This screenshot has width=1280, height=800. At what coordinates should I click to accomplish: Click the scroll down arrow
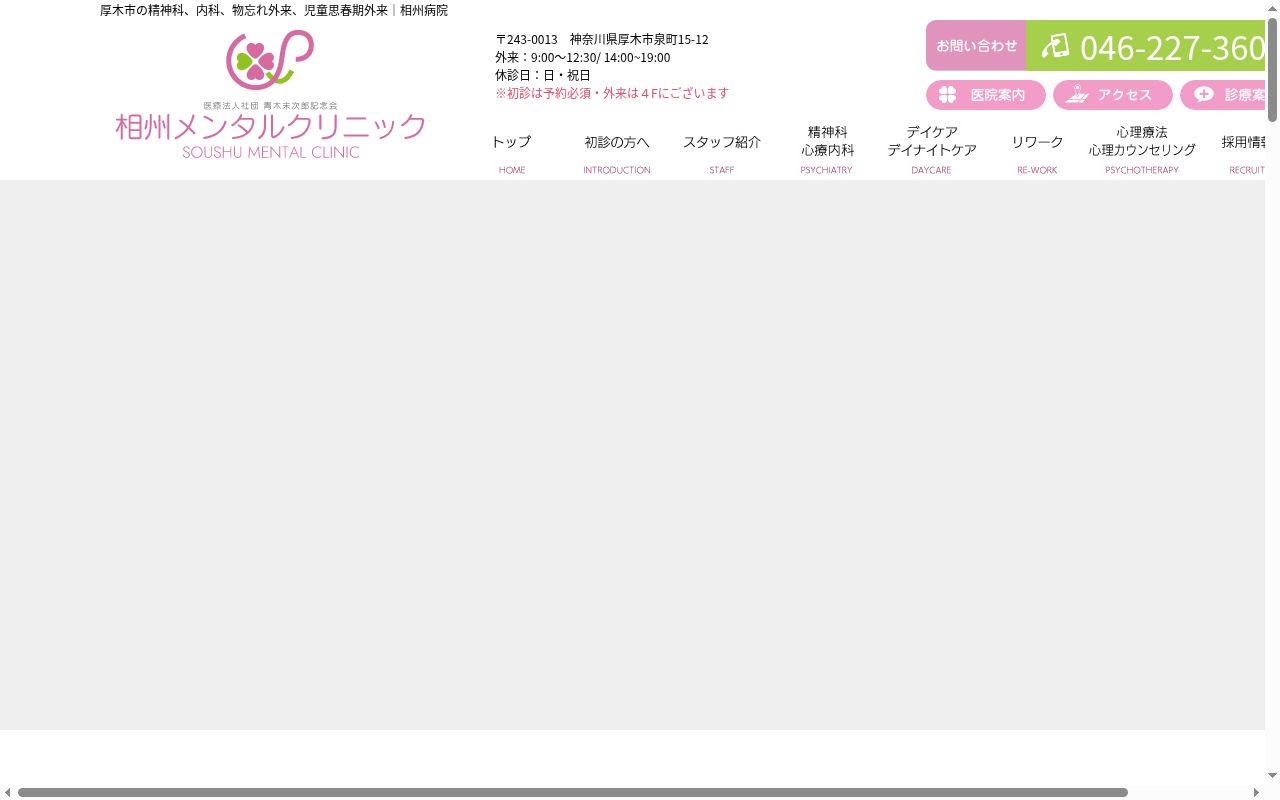click(1272, 775)
